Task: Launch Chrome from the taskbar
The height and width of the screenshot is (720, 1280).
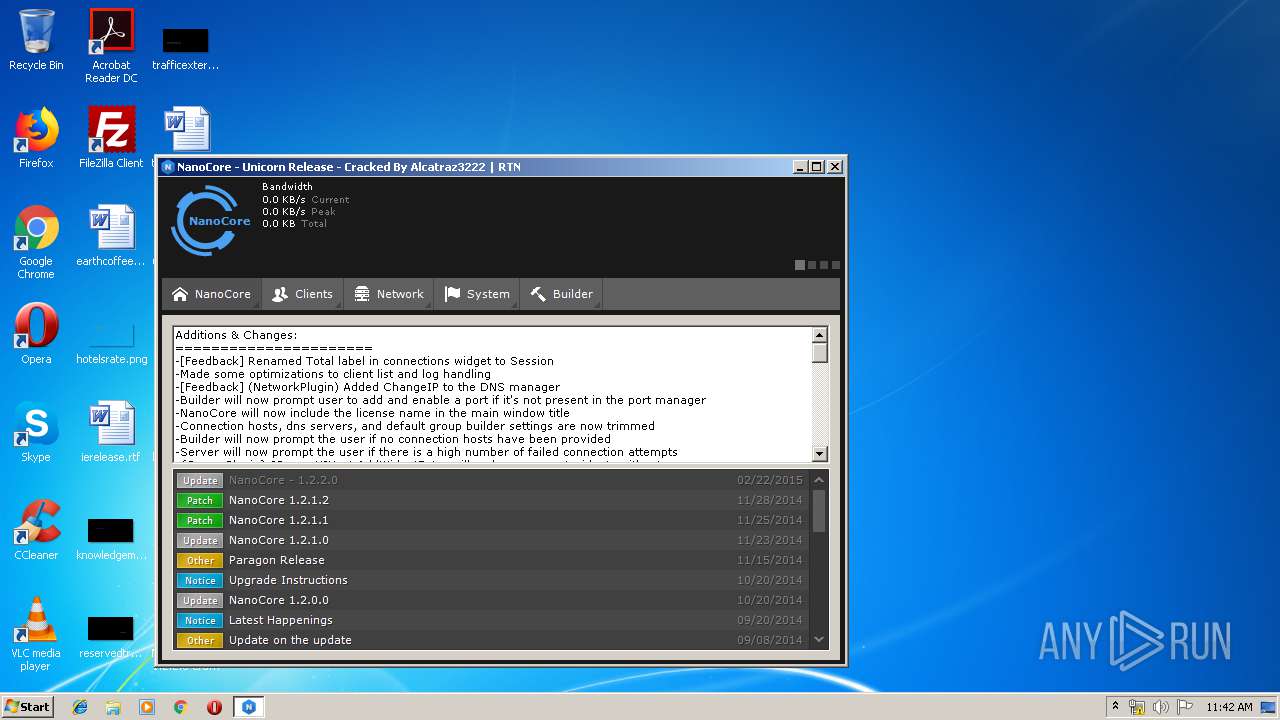Action: tap(181, 707)
